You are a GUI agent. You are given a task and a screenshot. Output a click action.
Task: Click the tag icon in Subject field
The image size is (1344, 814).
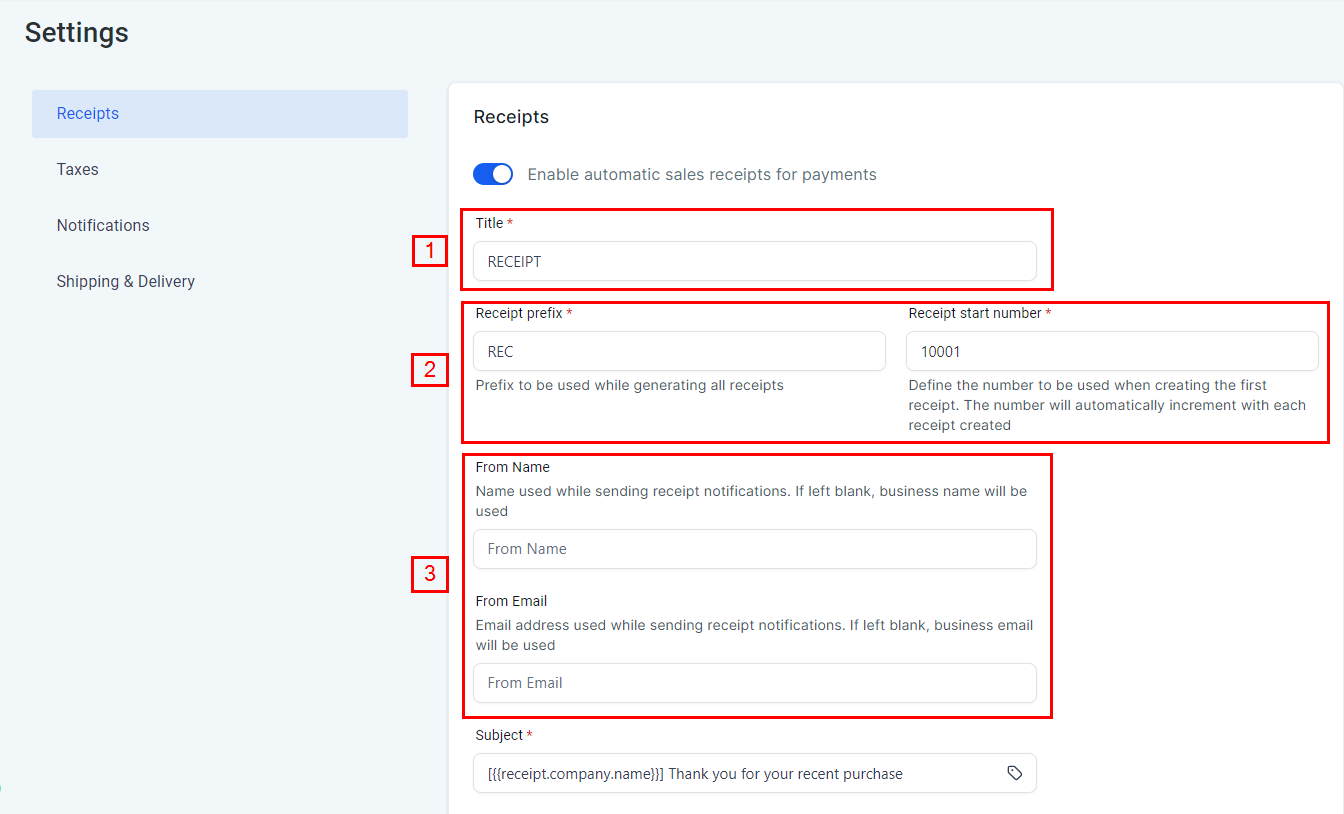(x=1014, y=773)
